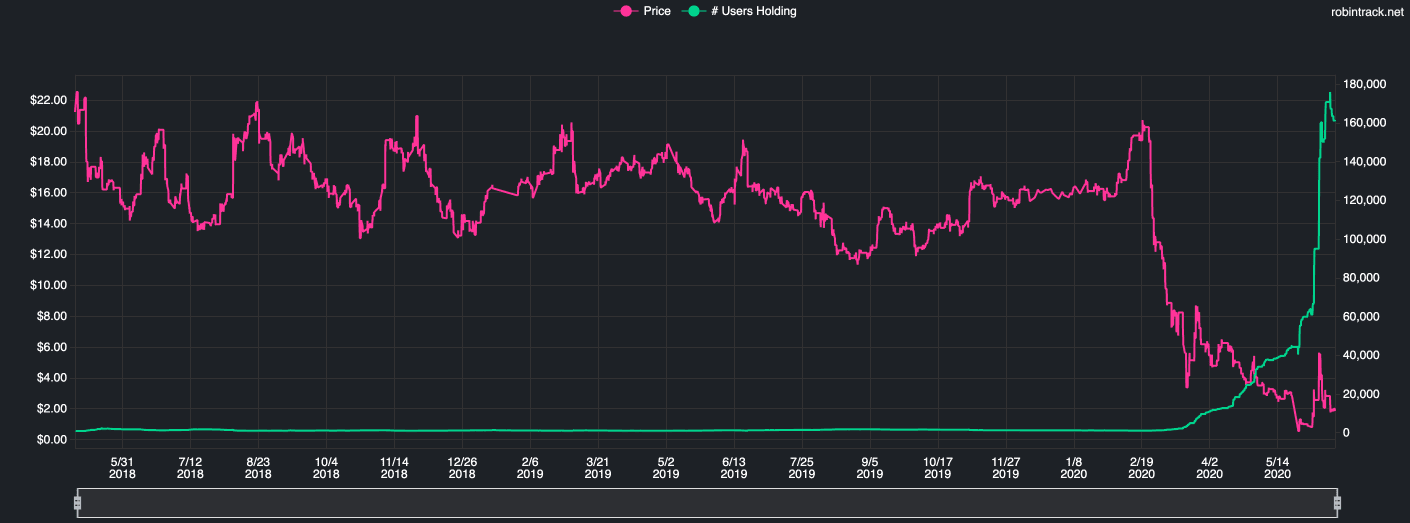The image size is (1410, 523).
Task: Click the 11/14 2018 date label
Action: pyautogui.click(x=394, y=468)
